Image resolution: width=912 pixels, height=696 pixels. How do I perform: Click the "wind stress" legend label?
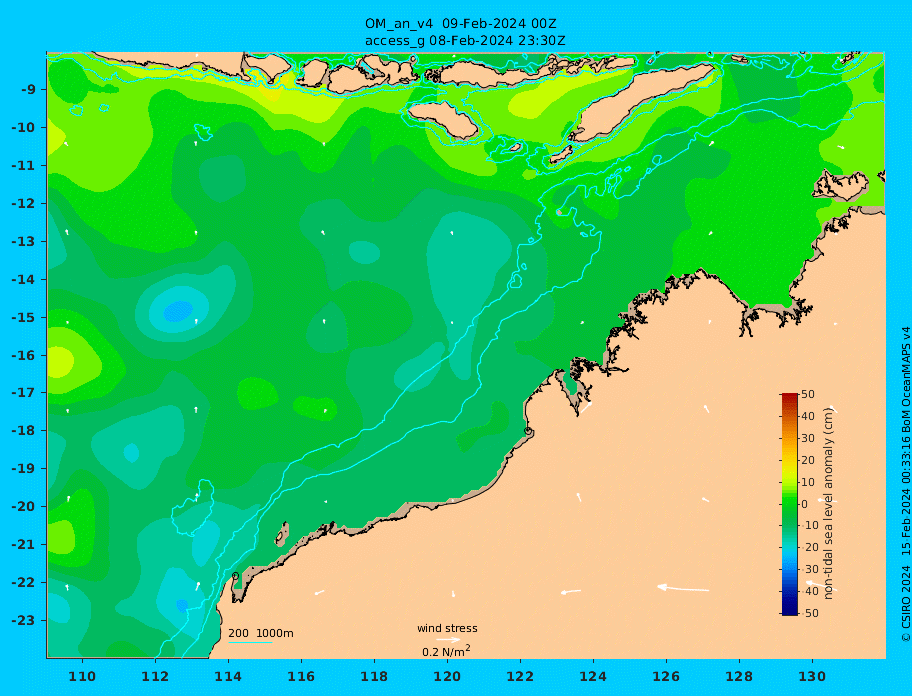coord(447,629)
